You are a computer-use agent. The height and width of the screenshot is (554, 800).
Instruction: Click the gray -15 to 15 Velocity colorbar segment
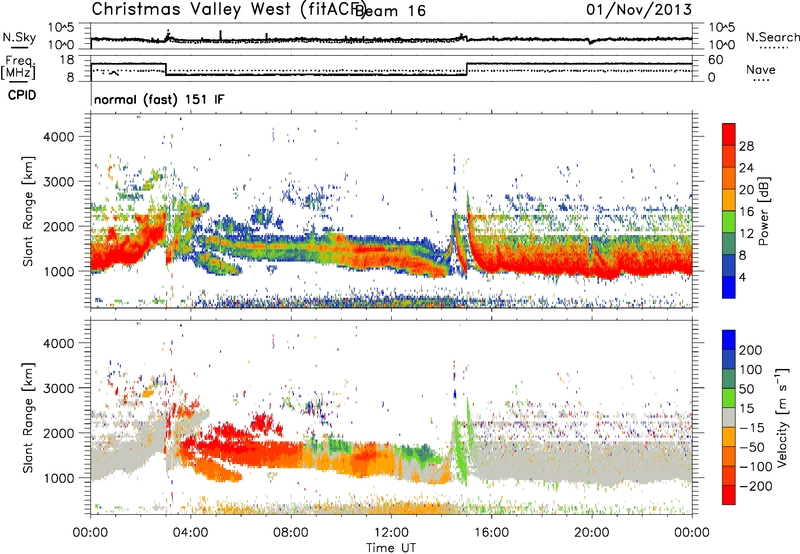click(729, 417)
